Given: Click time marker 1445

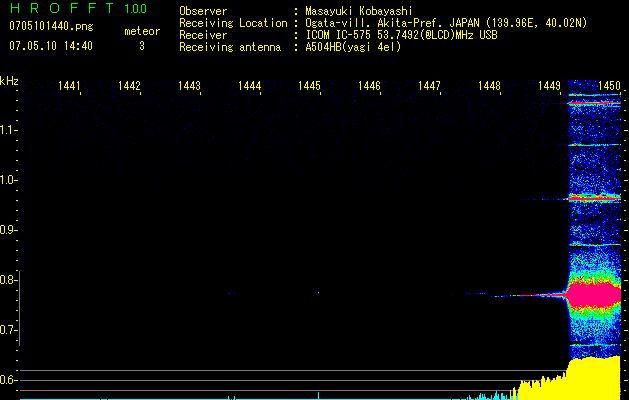Looking at the screenshot, I should coord(309,86).
